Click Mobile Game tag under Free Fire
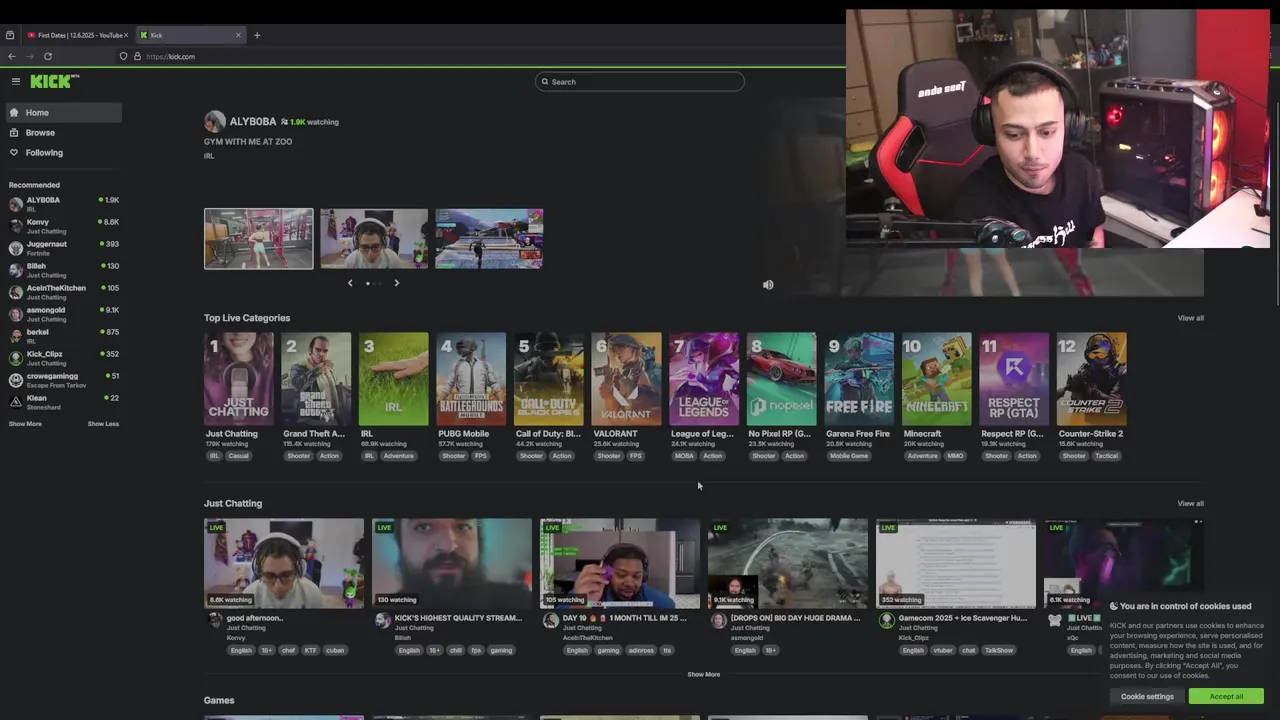The height and width of the screenshot is (720, 1280). [x=849, y=456]
